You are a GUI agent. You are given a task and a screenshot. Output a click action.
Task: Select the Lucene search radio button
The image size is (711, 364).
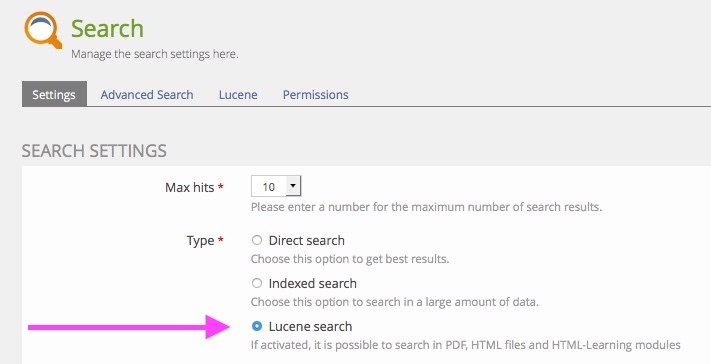pyautogui.click(x=257, y=326)
